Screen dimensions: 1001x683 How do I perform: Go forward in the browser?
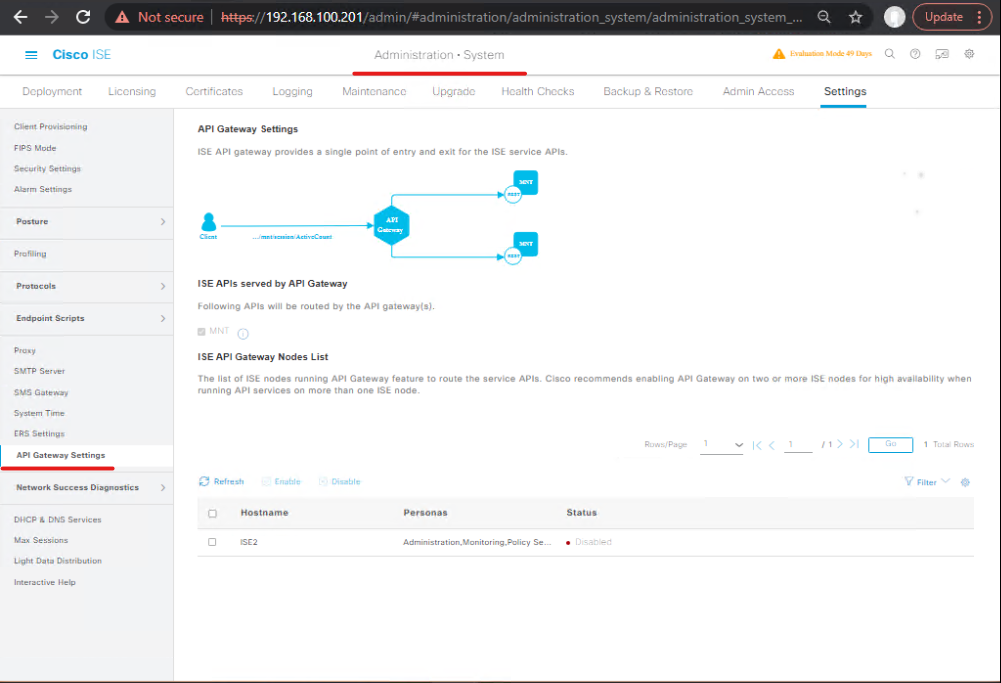point(52,17)
